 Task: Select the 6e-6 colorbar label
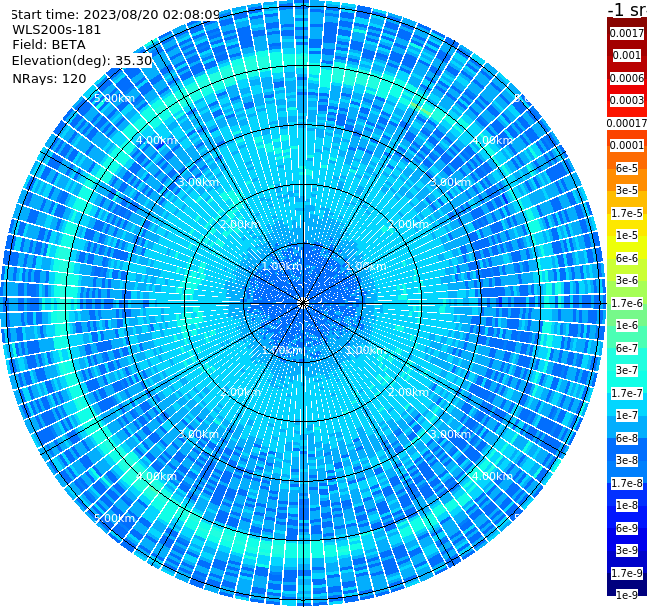(x=627, y=258)
